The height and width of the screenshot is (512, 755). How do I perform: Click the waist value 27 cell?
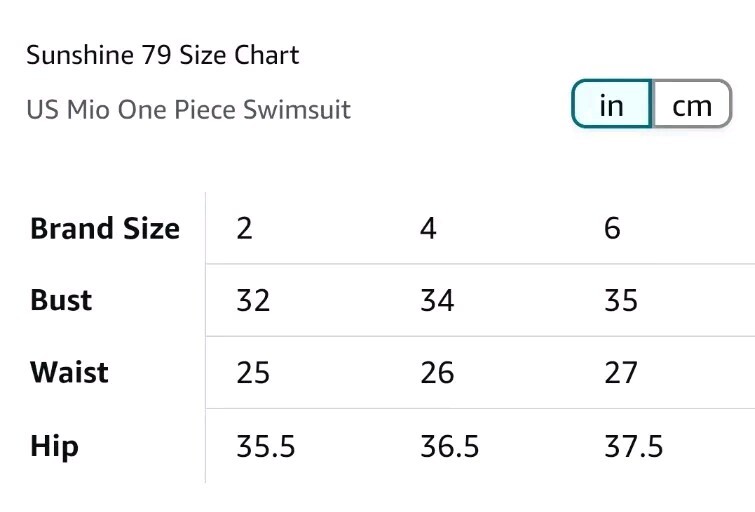(621, 373)
